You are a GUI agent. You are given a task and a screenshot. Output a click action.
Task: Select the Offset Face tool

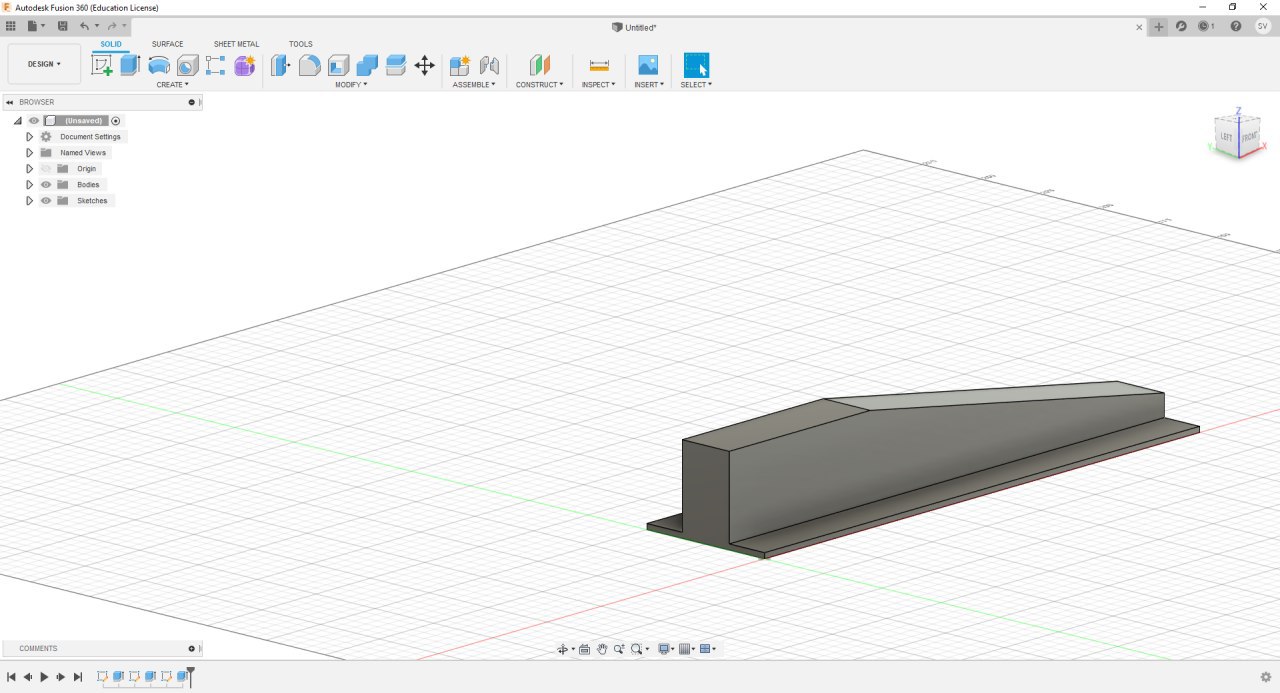tap(395, 66)
